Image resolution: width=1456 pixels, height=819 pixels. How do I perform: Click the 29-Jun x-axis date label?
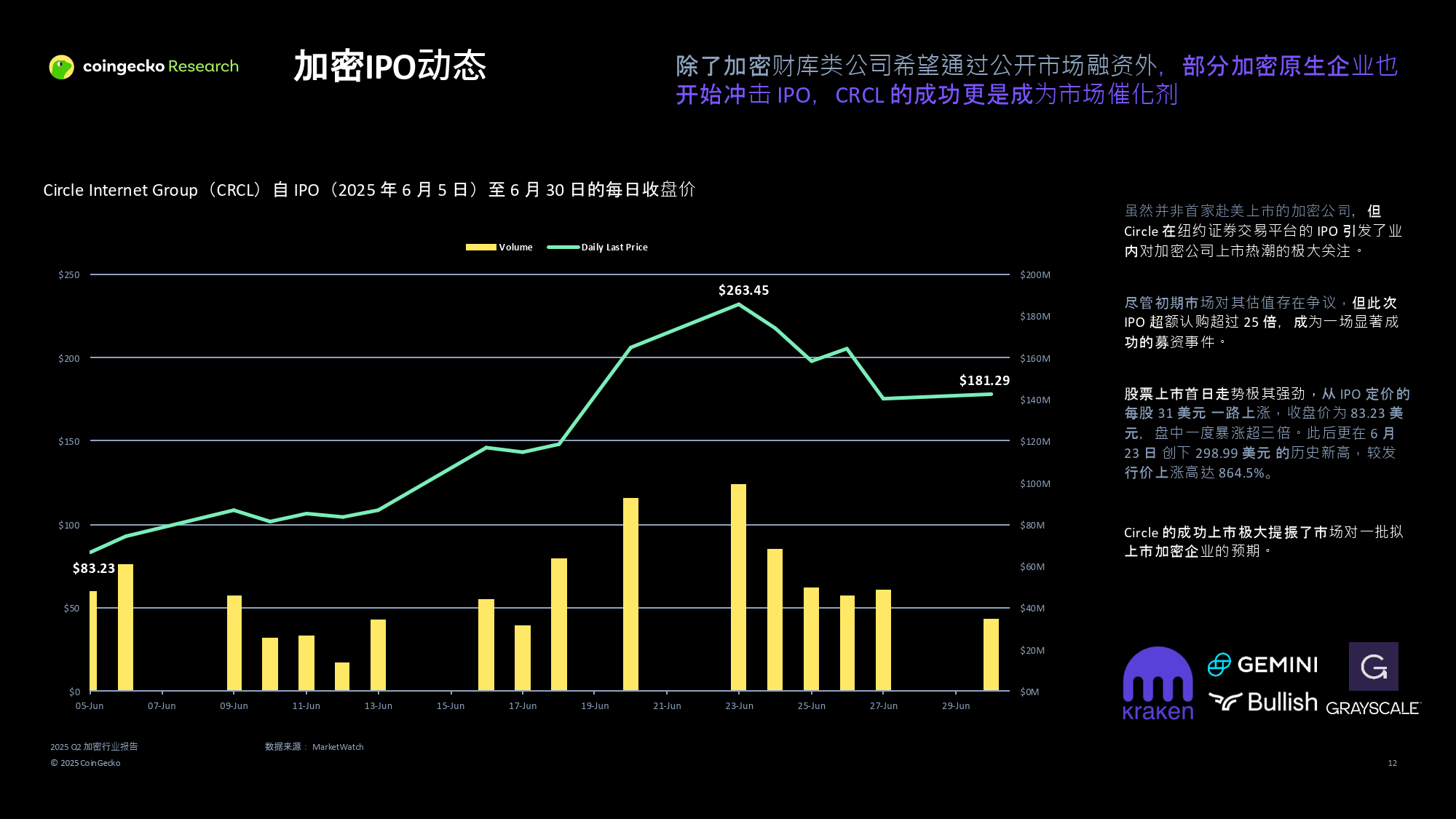[x=955, y=706]
